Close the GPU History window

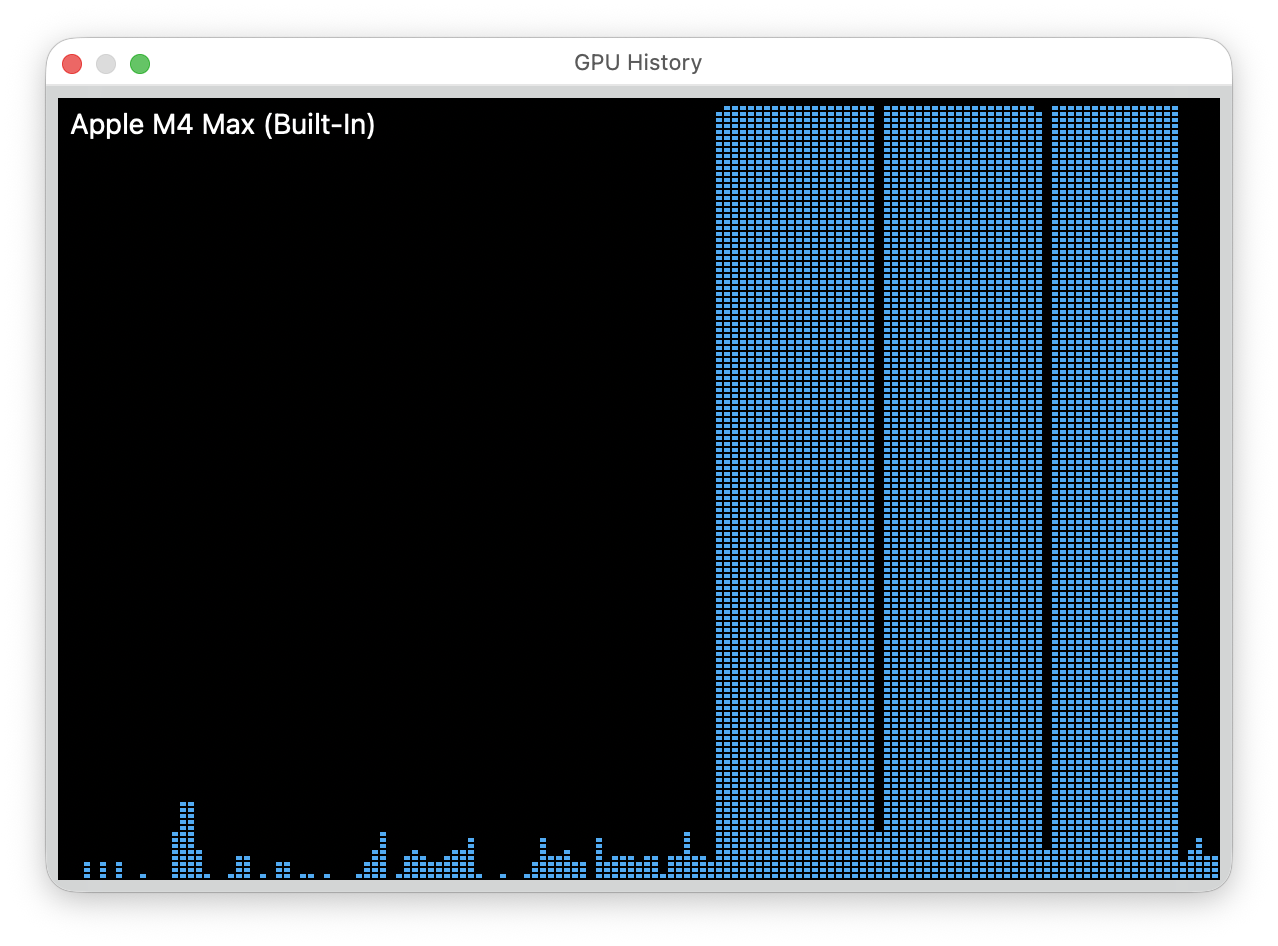(72, 64)
